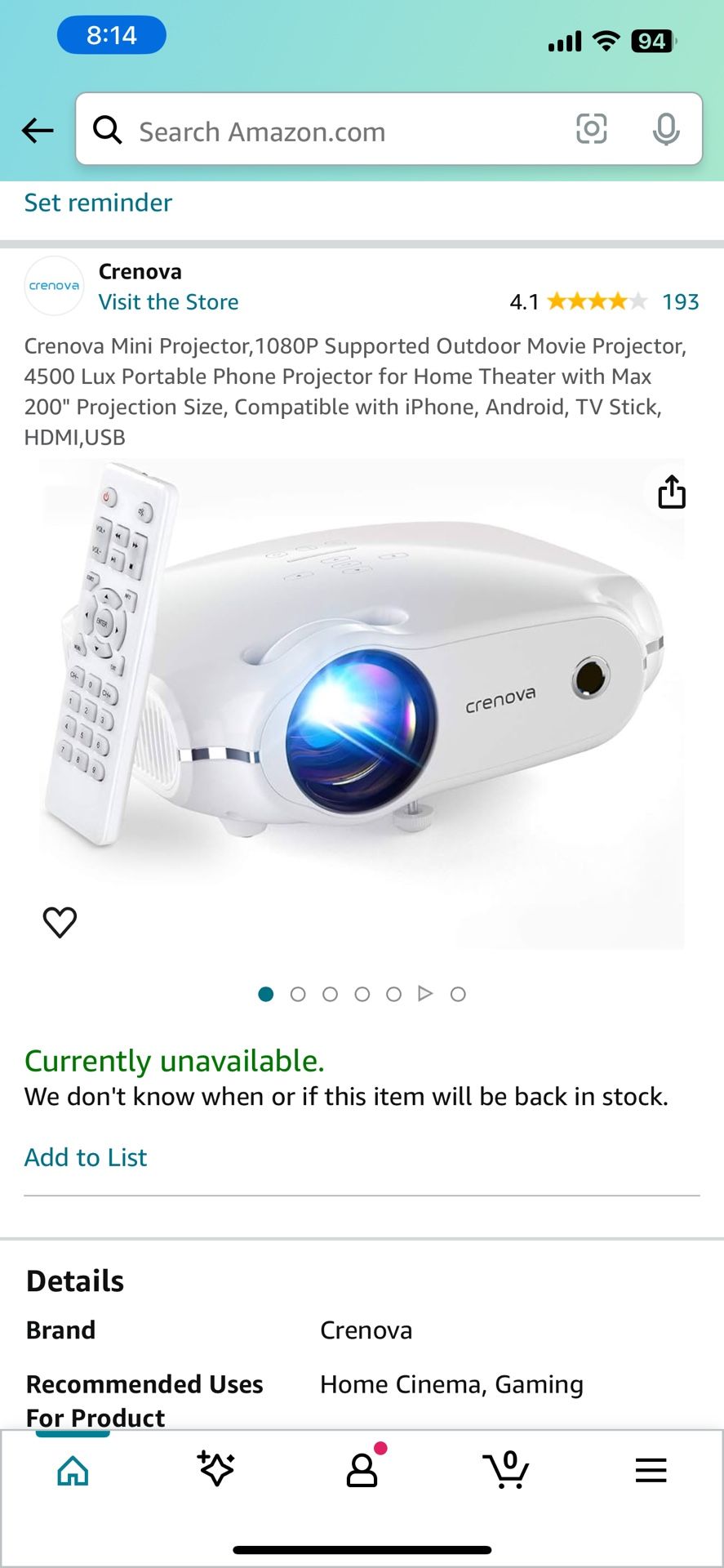Screen dimensions: 724x1568
Task: Open the AI sparkle assistant icon
Action: pyautogui.click(x=216, y=1468)
